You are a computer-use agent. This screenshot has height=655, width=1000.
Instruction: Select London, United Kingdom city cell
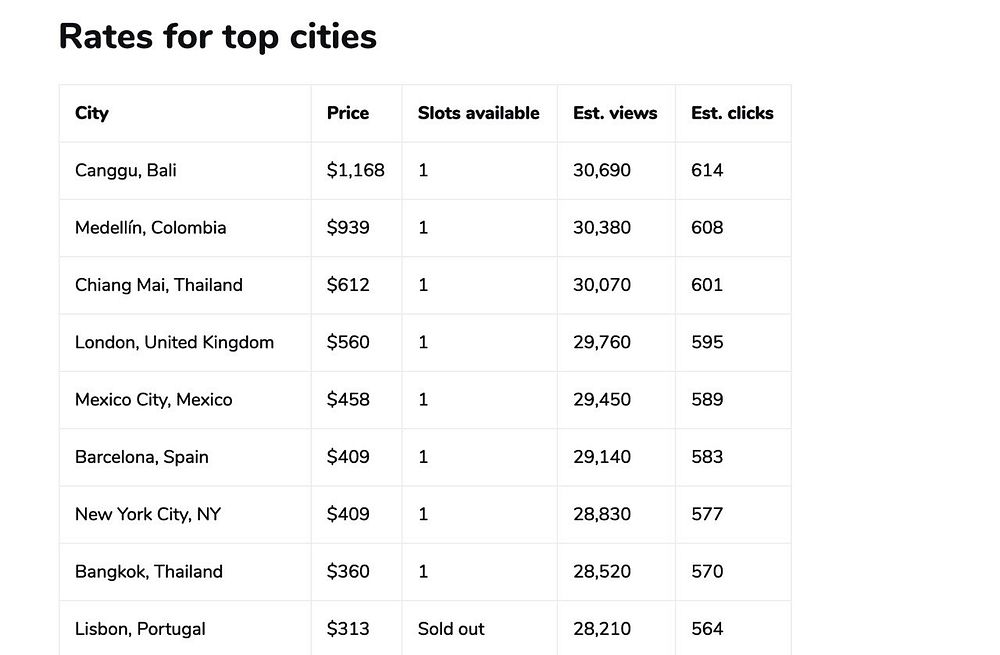pyautogui.click(x=174, y=342)
